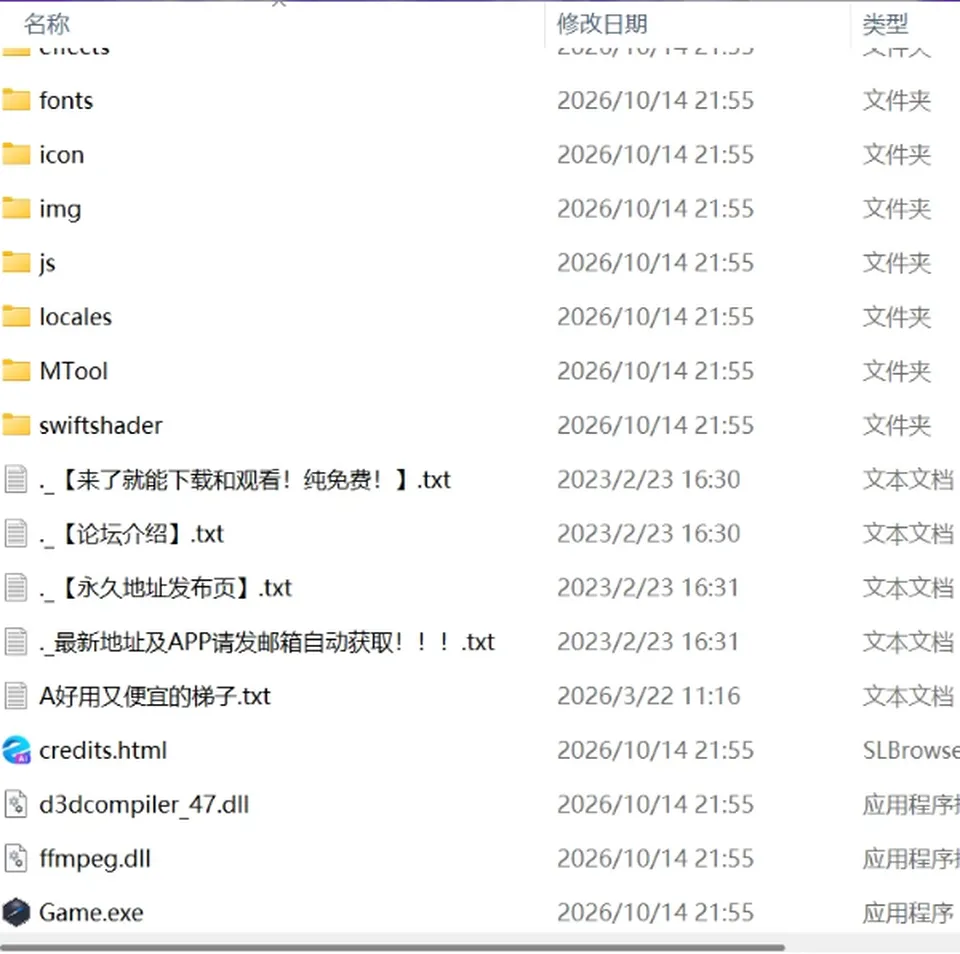Click the text file icon for 永久地址发布页
The width and height of the screenshot is (960, 954).
coord(16,587)
